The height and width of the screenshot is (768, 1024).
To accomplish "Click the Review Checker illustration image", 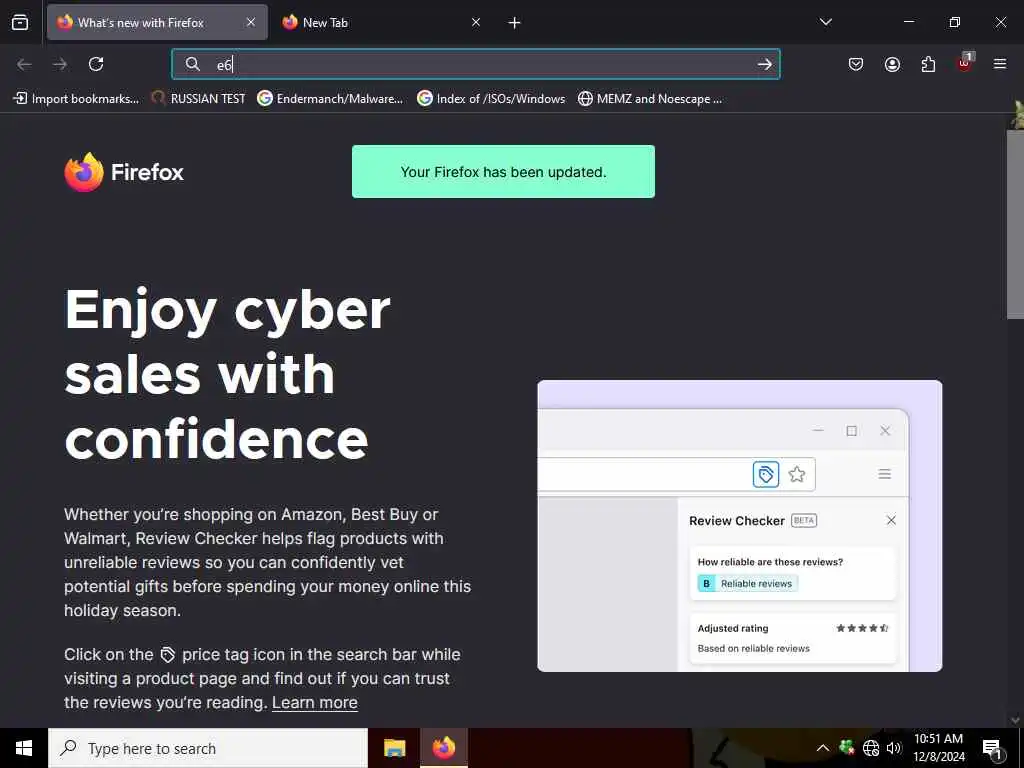I will pyautogui.click(x=740, y=526).
